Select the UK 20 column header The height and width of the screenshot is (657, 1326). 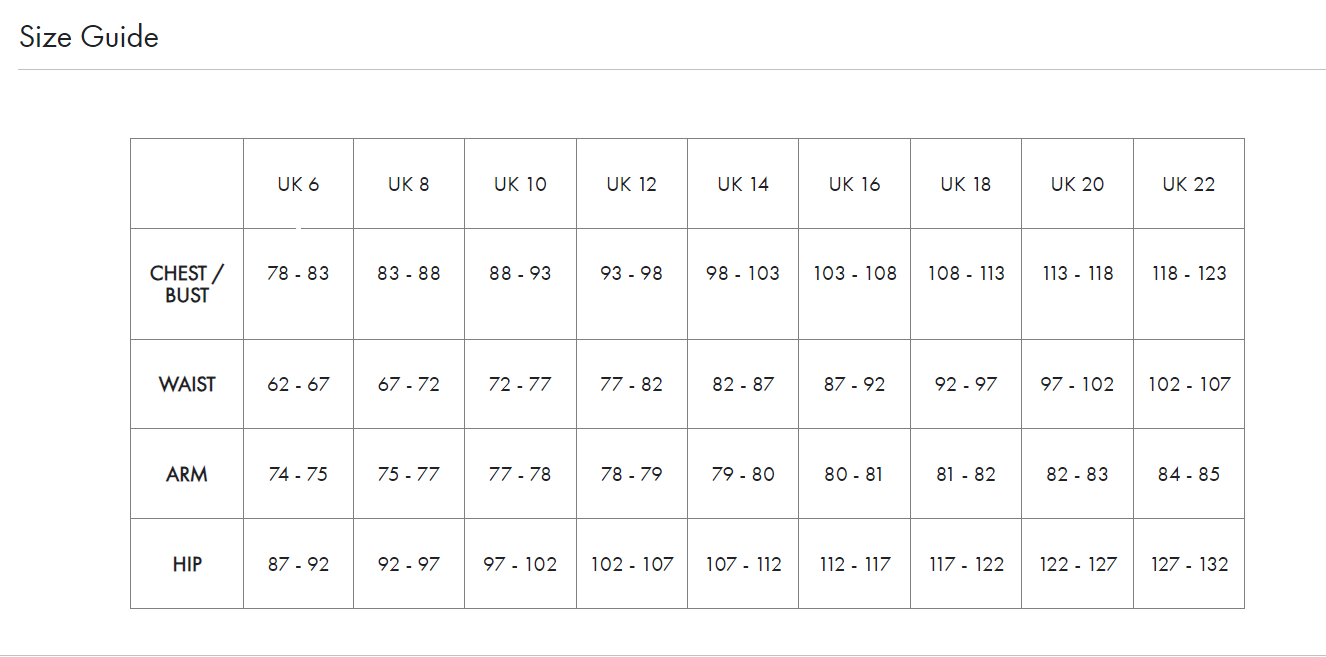(1077, 184)
